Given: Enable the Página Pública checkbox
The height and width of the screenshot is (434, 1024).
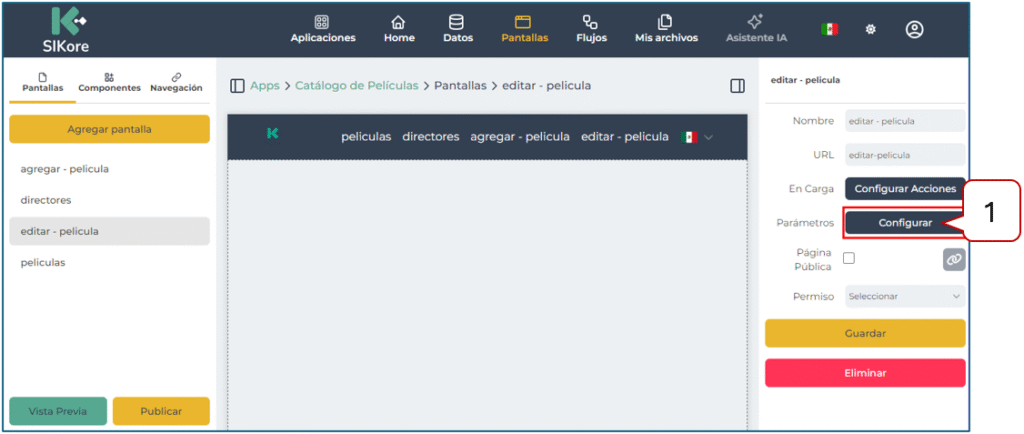Looking at the screenshot, I should [849, 258].
